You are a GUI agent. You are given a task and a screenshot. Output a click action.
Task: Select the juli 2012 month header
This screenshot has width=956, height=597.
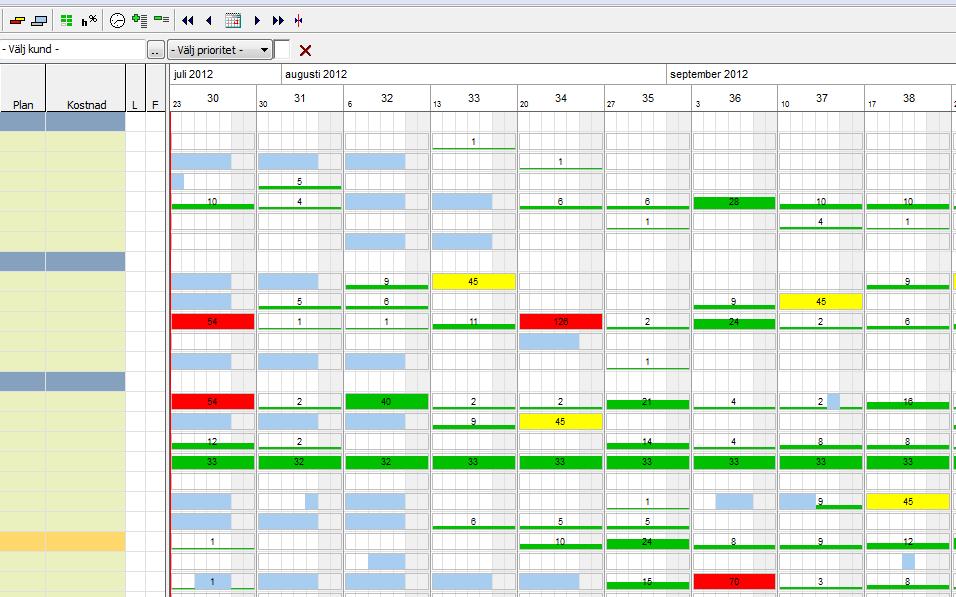226,74
